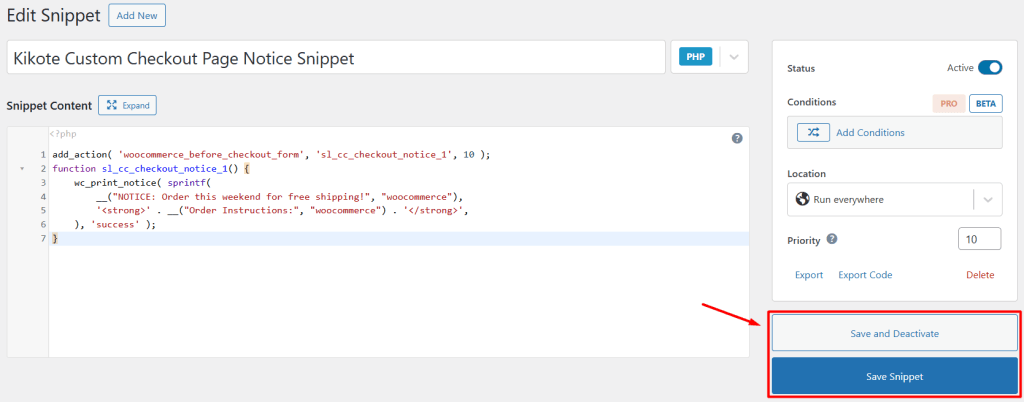Click the Priority help tooltip icon
The width and height of the screenshot is (1024, 402).
[x=832, y=240]
